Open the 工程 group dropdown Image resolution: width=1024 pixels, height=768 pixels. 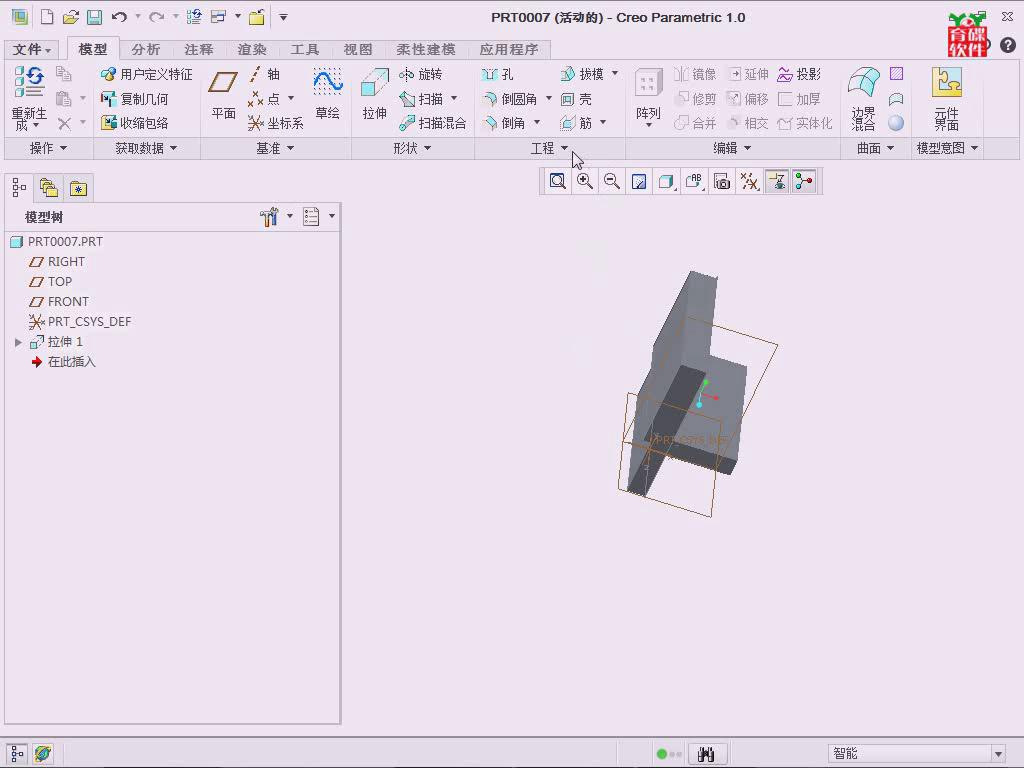[x=549, y=148]
